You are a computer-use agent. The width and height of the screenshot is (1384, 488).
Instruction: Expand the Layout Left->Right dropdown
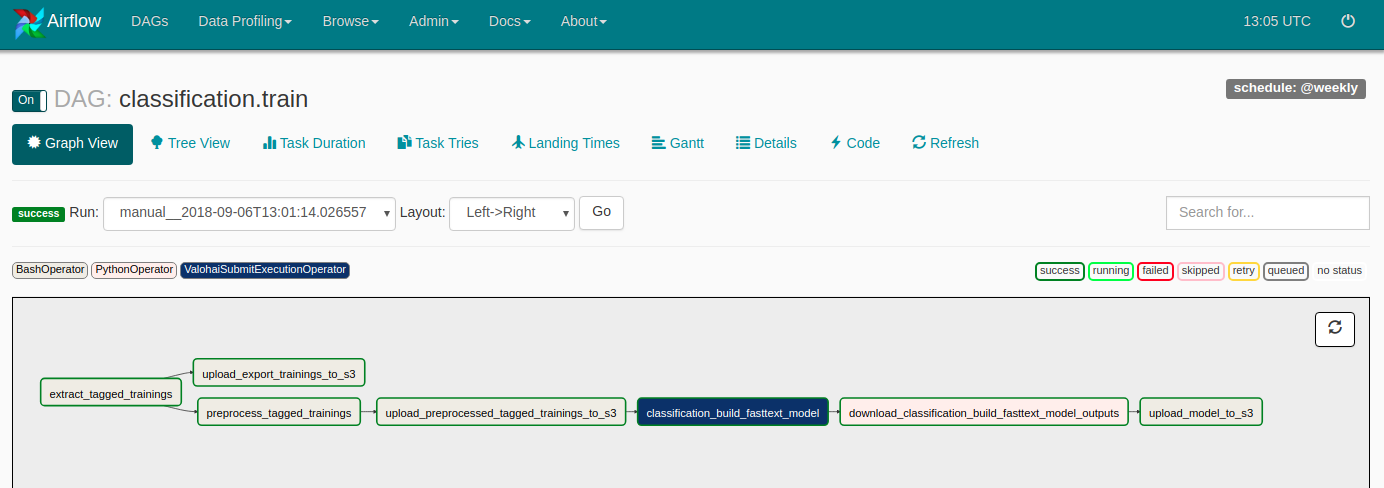[x=511, y=213]
